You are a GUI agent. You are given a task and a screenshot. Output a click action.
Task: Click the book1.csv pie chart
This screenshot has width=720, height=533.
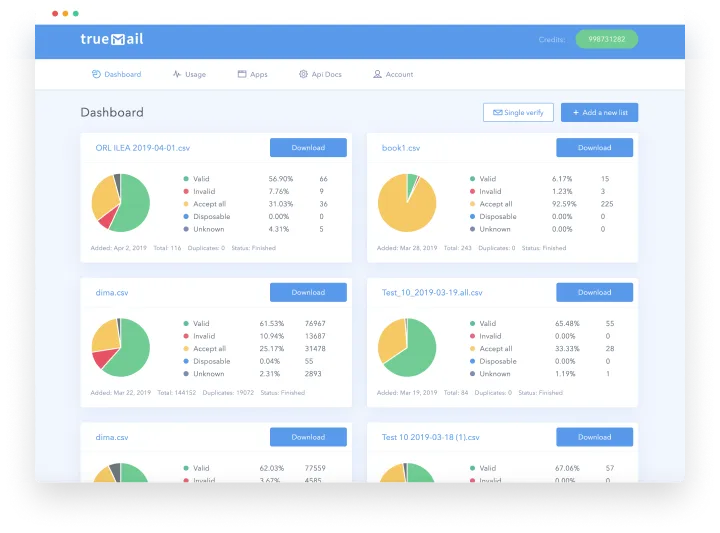click(407, 202)
